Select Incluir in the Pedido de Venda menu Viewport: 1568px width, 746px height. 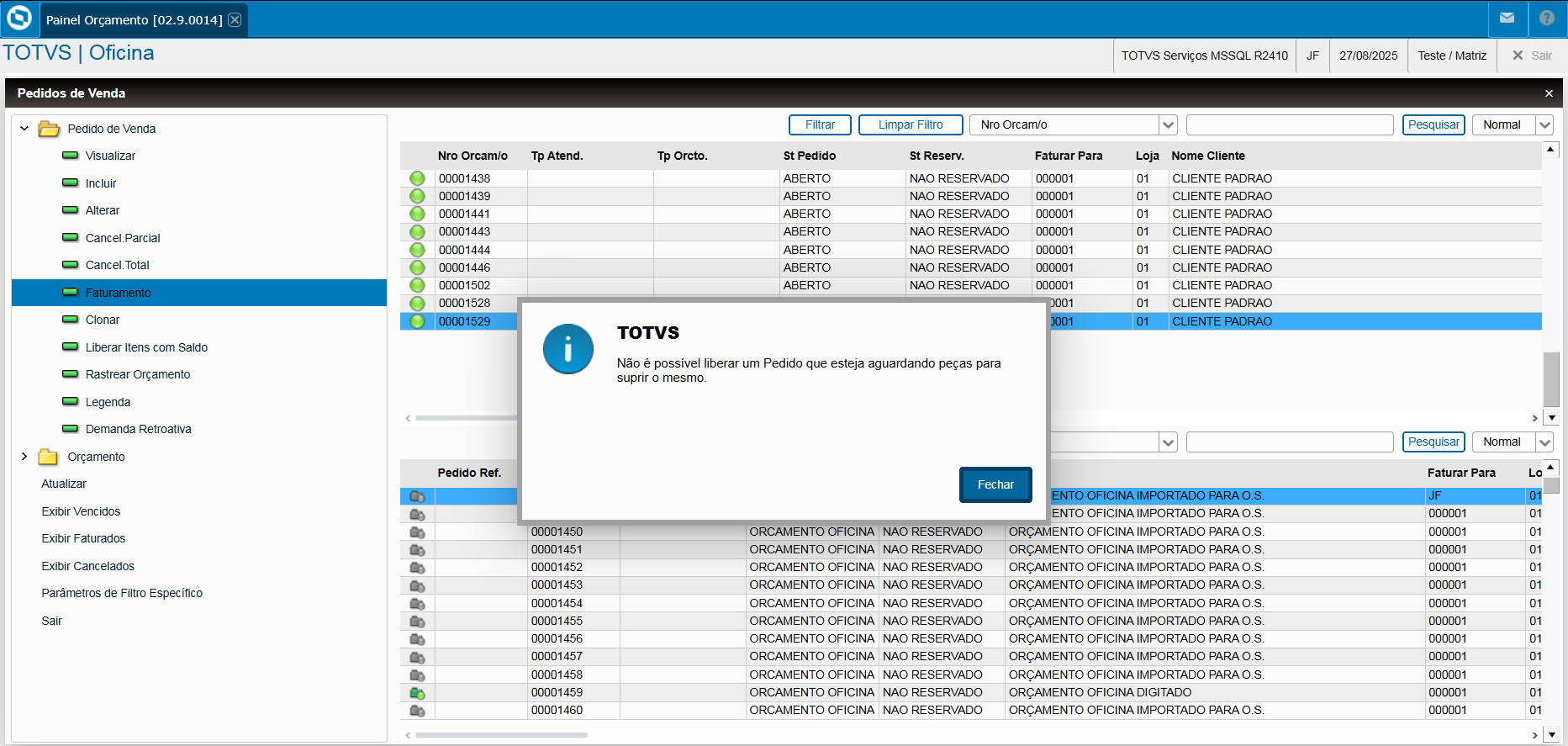click(101, 183)
